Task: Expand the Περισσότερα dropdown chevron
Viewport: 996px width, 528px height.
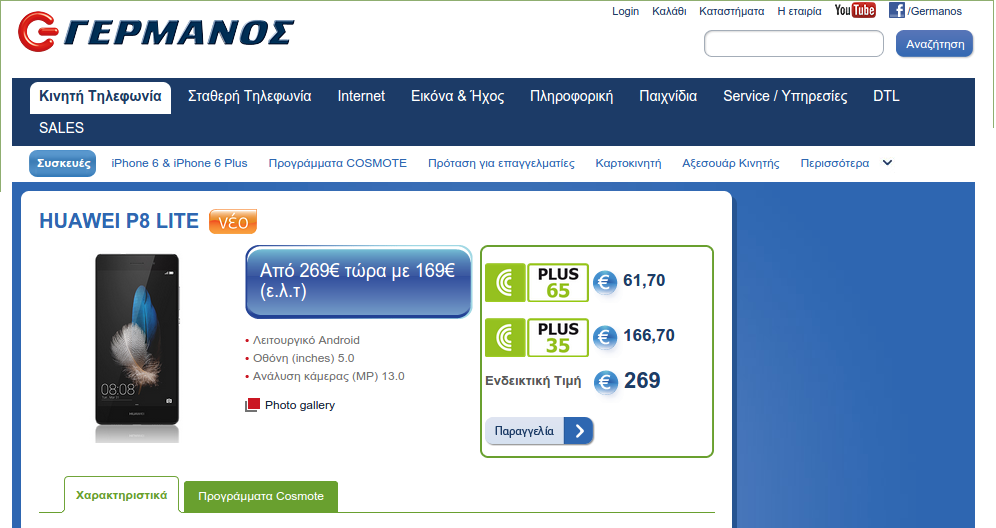Action: coord(887,163)
